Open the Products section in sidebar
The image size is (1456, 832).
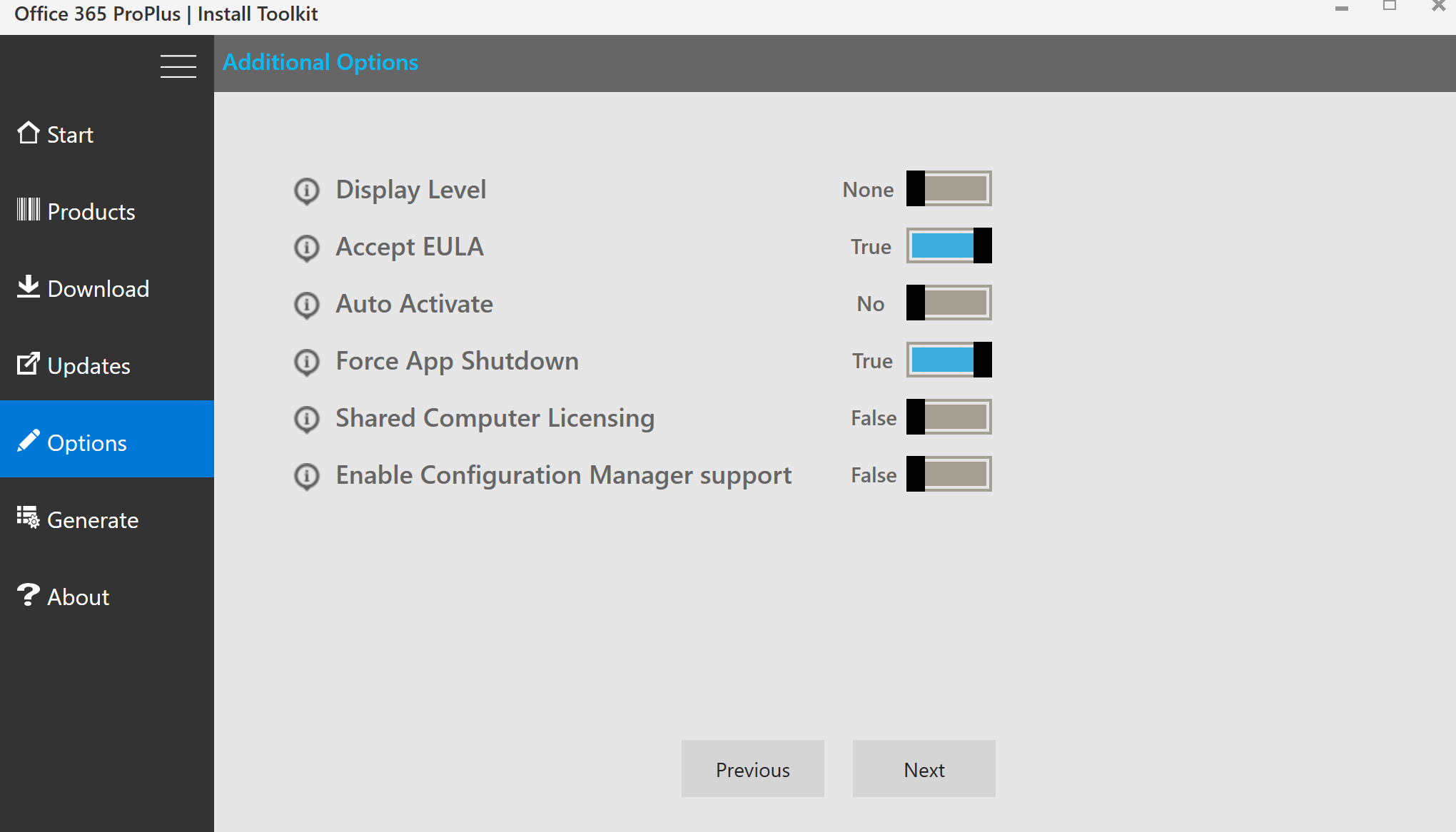[x=91, y=212]
